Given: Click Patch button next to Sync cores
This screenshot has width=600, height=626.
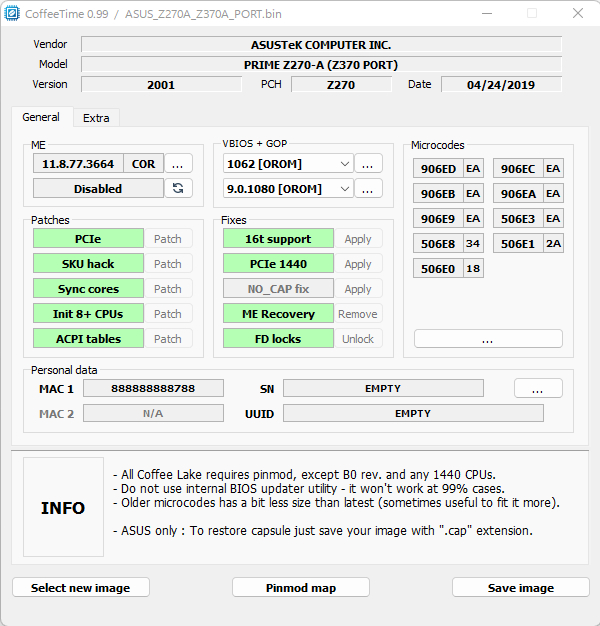Looking at the screenshot, I should (x=168, y=289).
